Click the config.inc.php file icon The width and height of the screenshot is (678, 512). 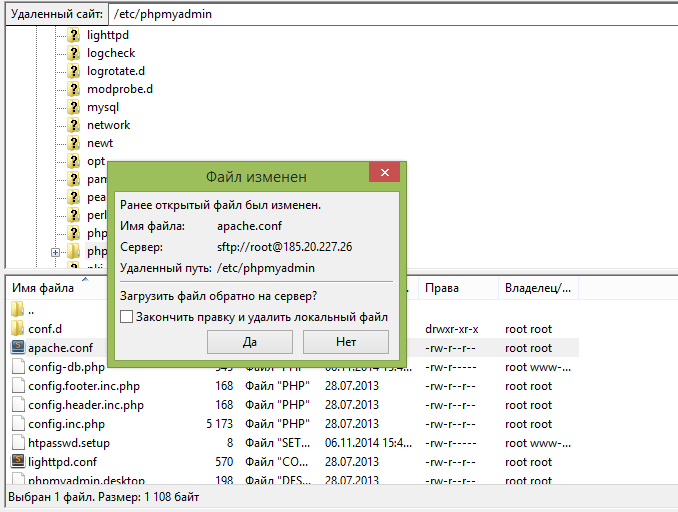click(x=18, y=424)
